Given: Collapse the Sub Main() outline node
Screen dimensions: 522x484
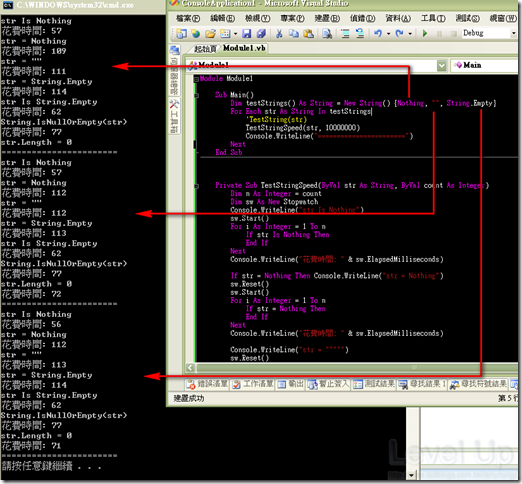Looking at the screenshot, I should click(x=196, y=96).
